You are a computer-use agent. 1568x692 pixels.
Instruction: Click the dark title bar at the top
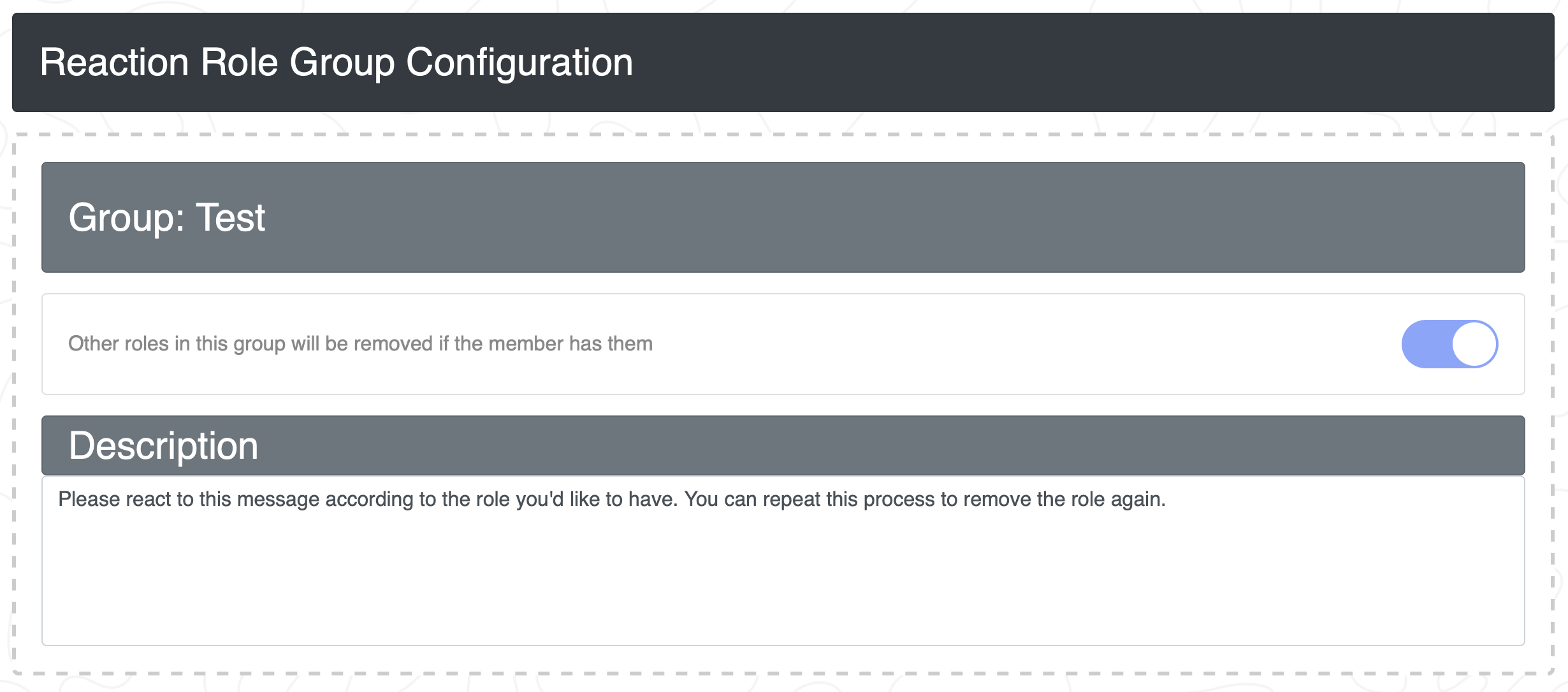point(783,62)
